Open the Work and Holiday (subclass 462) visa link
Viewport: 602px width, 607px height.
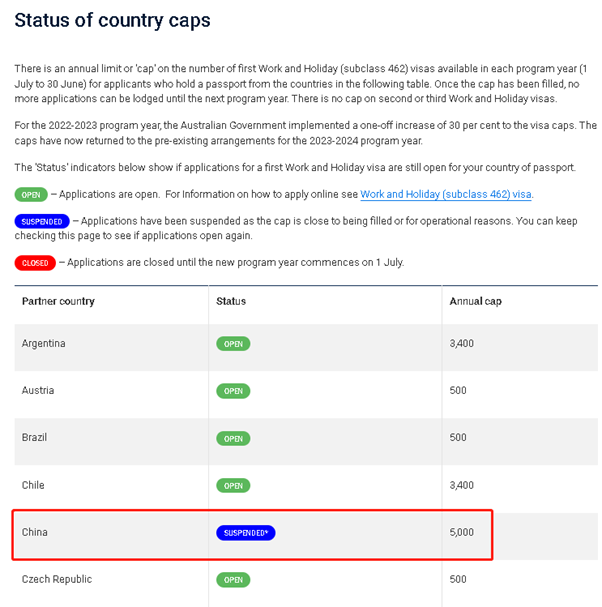point(446,194)
